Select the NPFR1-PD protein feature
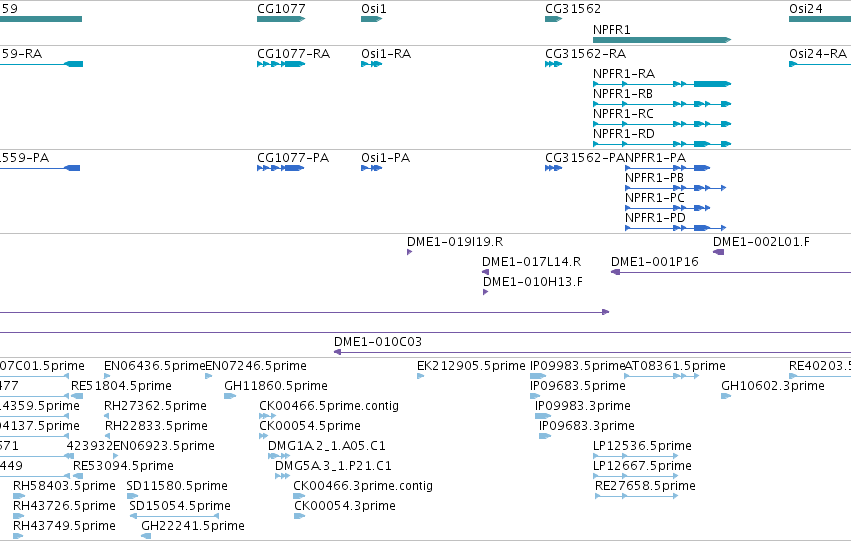 [x=676, y=228]
